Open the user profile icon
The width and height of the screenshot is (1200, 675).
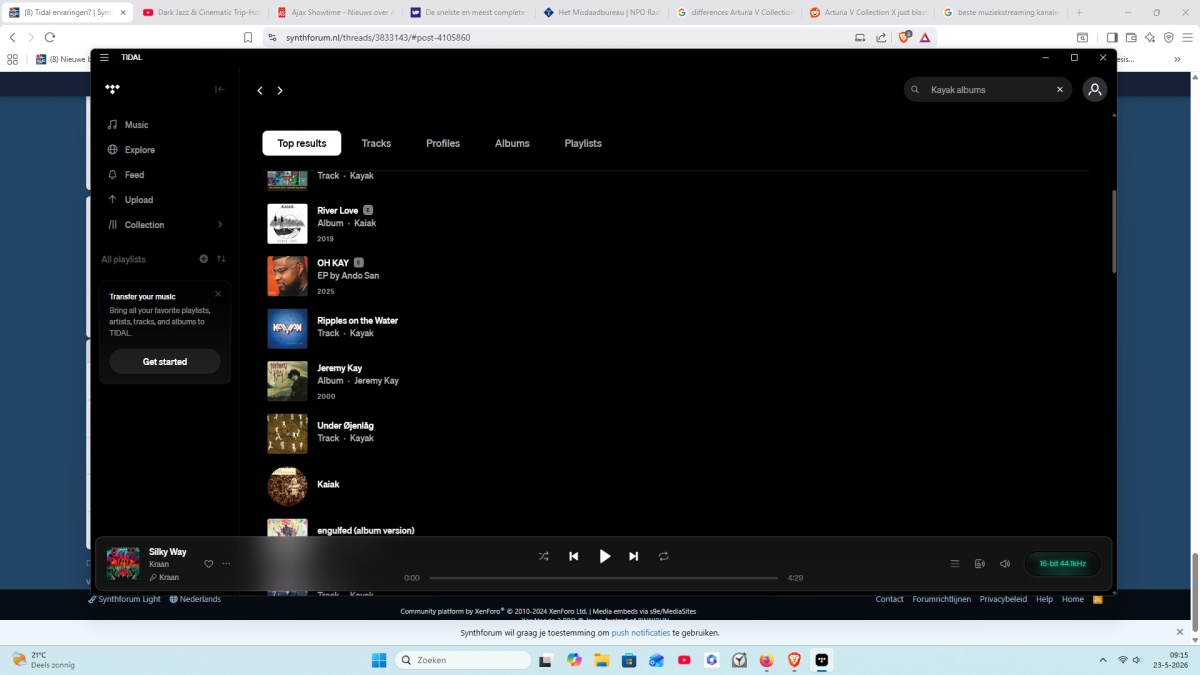[1095, 89]
